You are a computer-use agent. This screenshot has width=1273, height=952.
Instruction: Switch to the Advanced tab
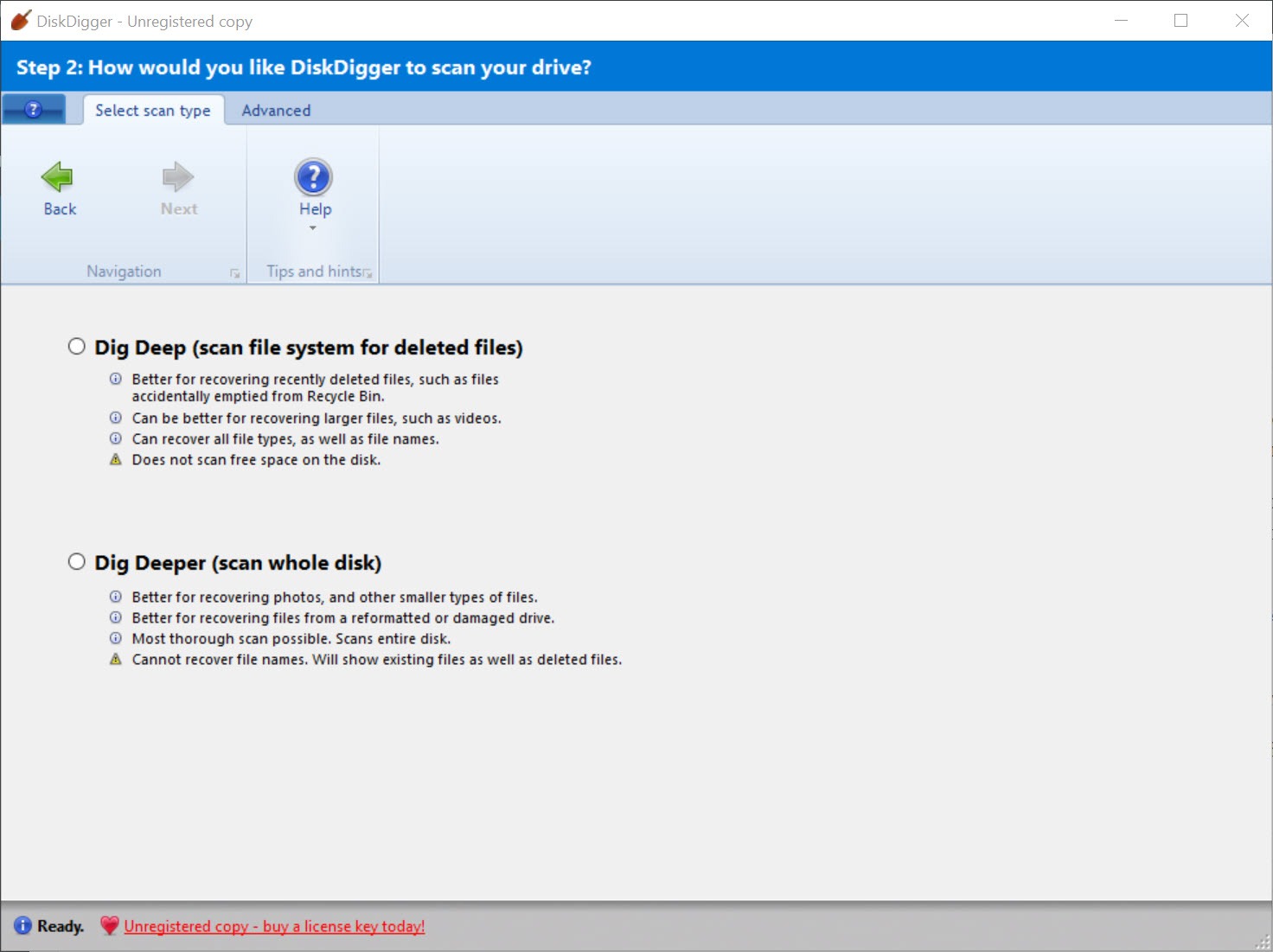(276, 110)
